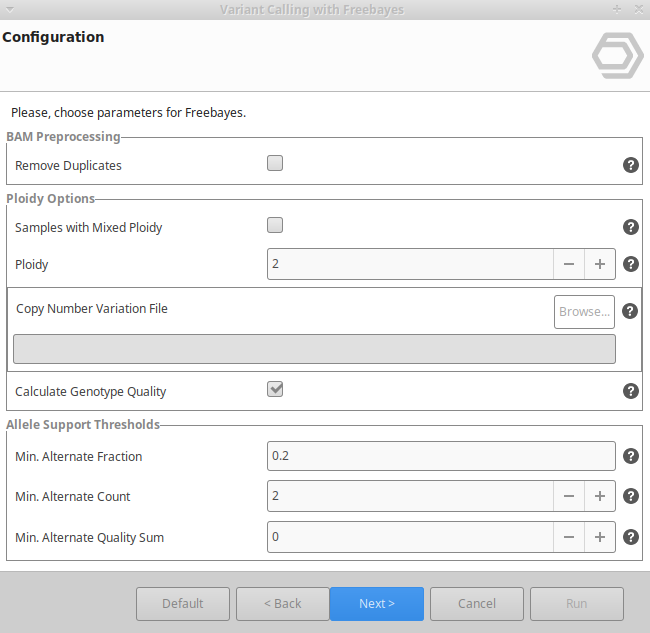Click the Min. Alternate Fraction input field
The image size is (650, 633).
440,456
